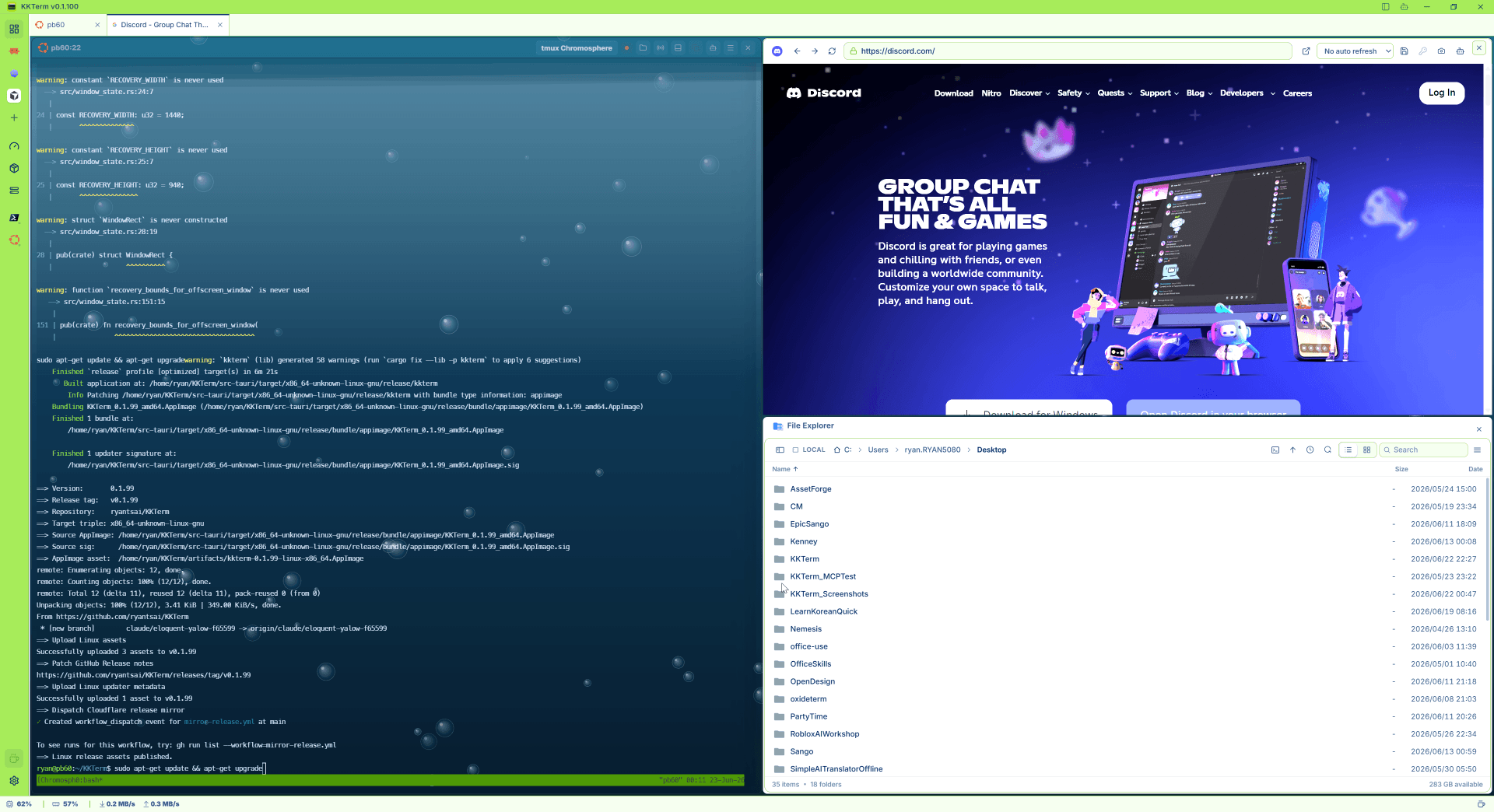The height and width of the screenshot is (812, 1494).
Task: Open terminal here in File Explorer
Action: click(1275, 450)
